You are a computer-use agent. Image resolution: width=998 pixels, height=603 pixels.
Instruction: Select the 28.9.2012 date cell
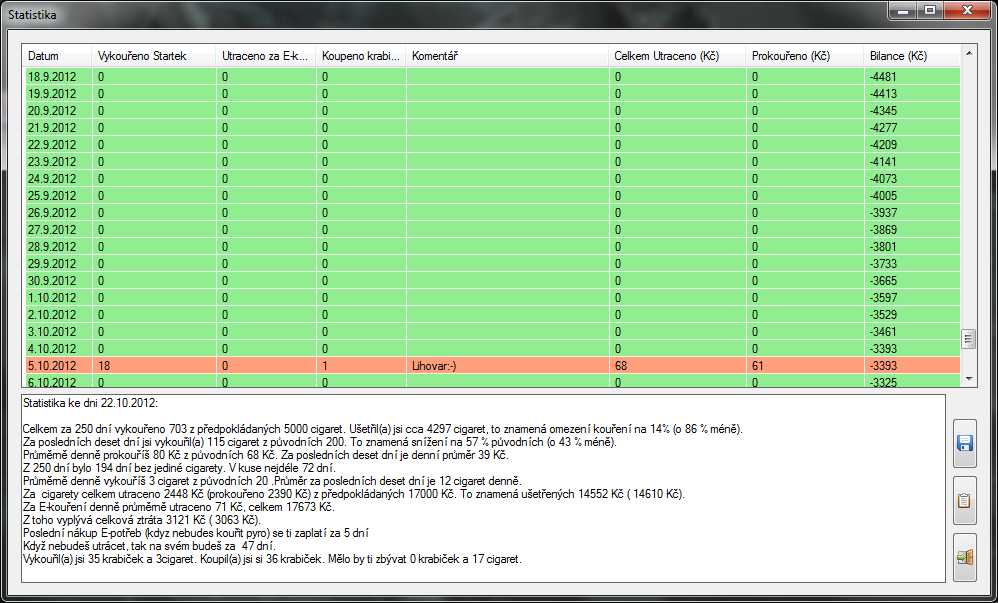click(x=59, y=246)
